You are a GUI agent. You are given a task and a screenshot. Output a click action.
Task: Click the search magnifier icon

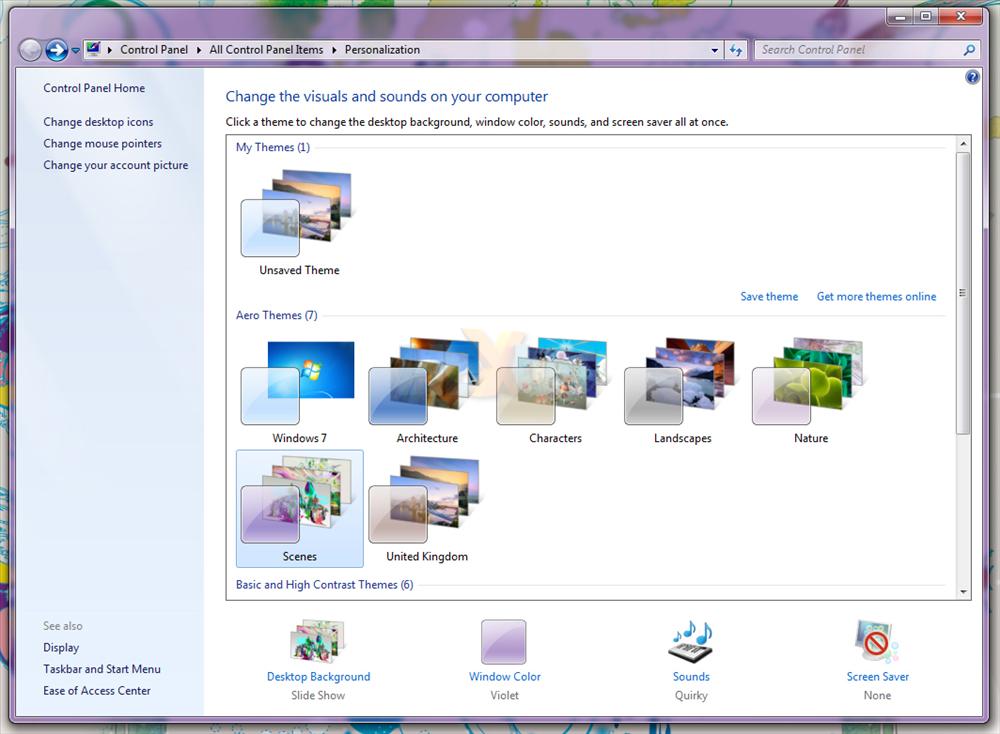[969, 50]
